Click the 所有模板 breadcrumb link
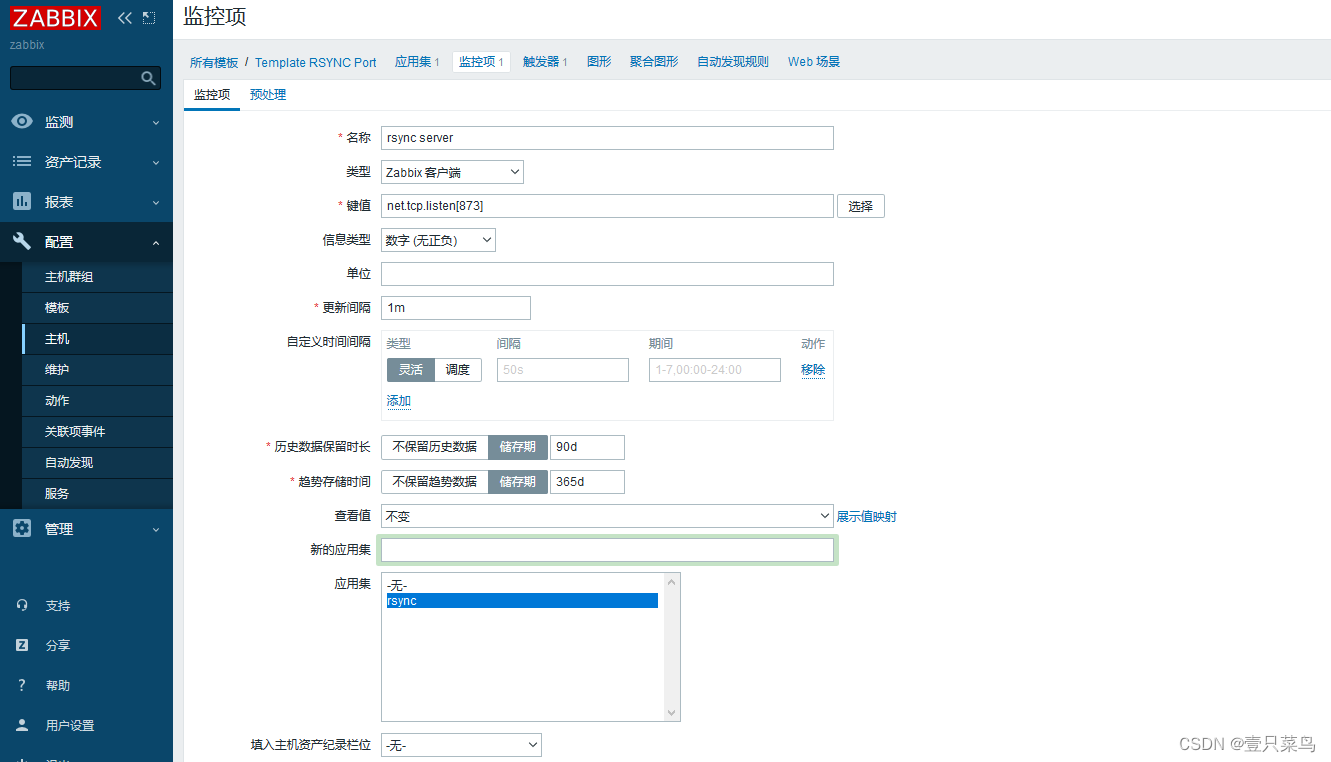 click(x=214, y=62)
